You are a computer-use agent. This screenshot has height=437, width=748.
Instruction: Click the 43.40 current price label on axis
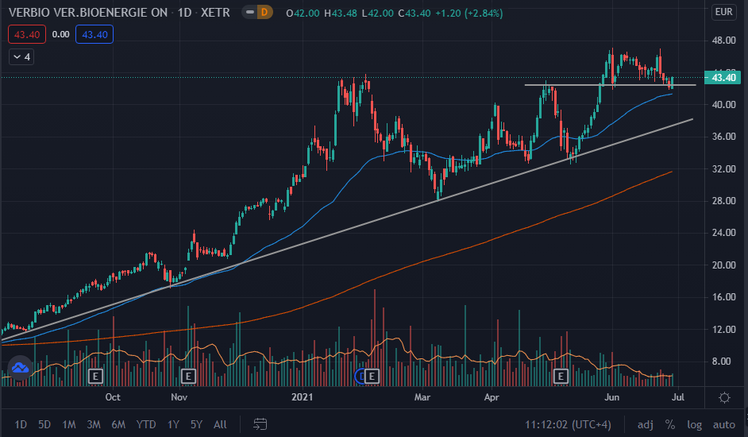723,77
